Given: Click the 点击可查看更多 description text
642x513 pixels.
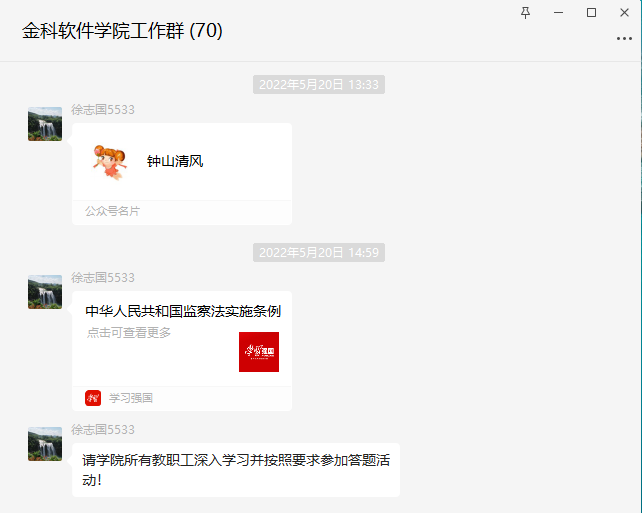Looking at the screenshot, I should click(129, 332).
